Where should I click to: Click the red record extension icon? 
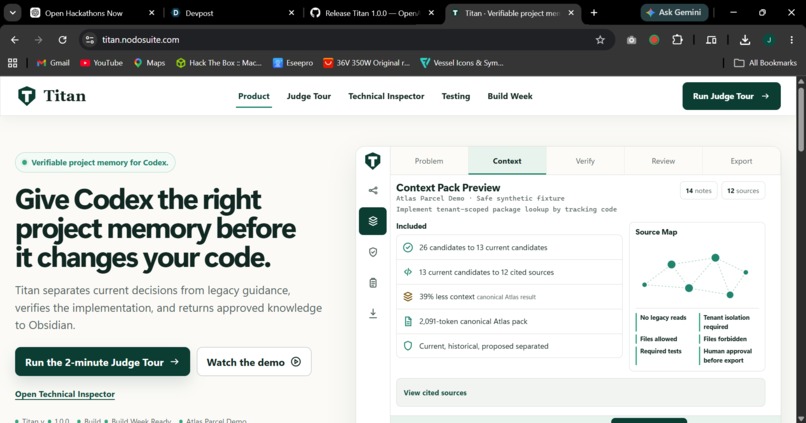(x=654, y=40)
